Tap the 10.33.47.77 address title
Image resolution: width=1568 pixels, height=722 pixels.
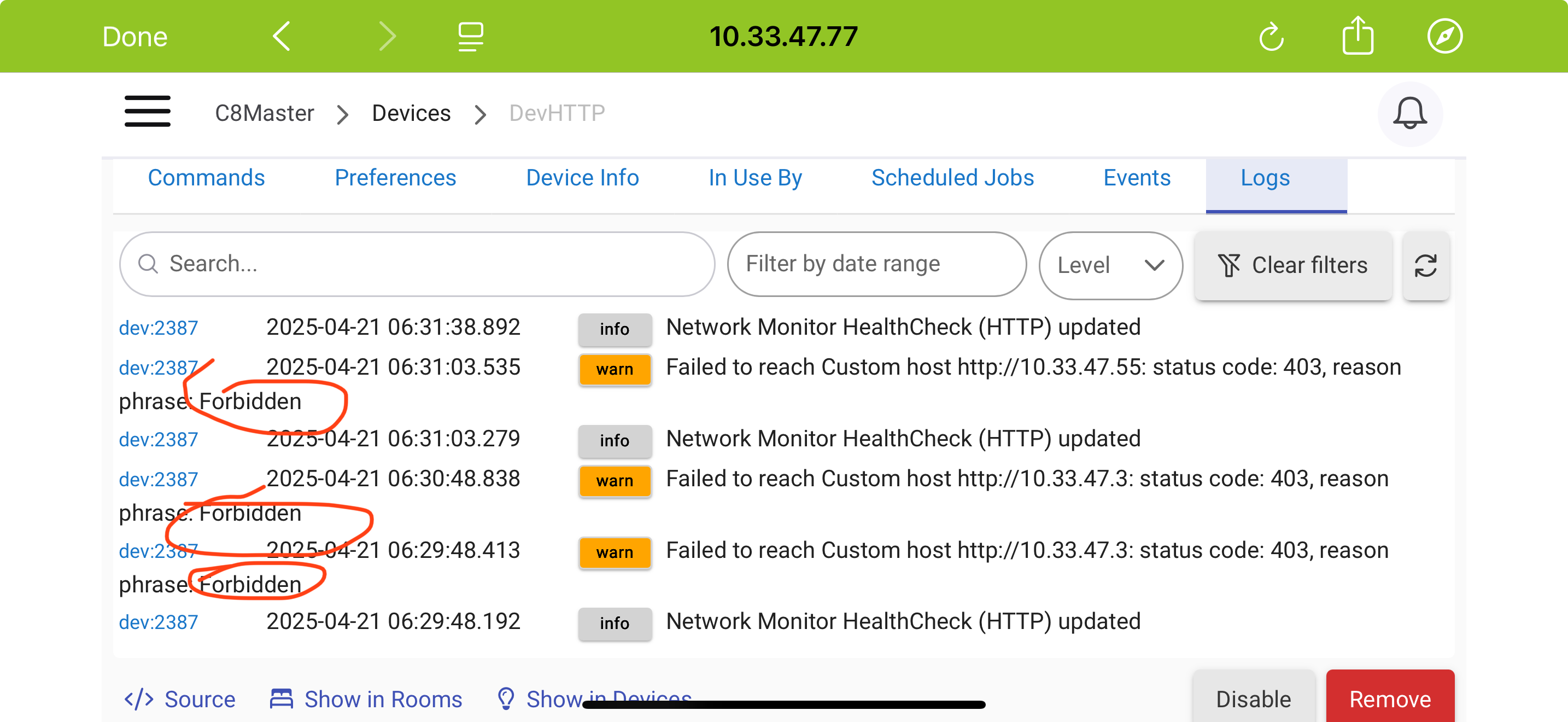[783, 37]
